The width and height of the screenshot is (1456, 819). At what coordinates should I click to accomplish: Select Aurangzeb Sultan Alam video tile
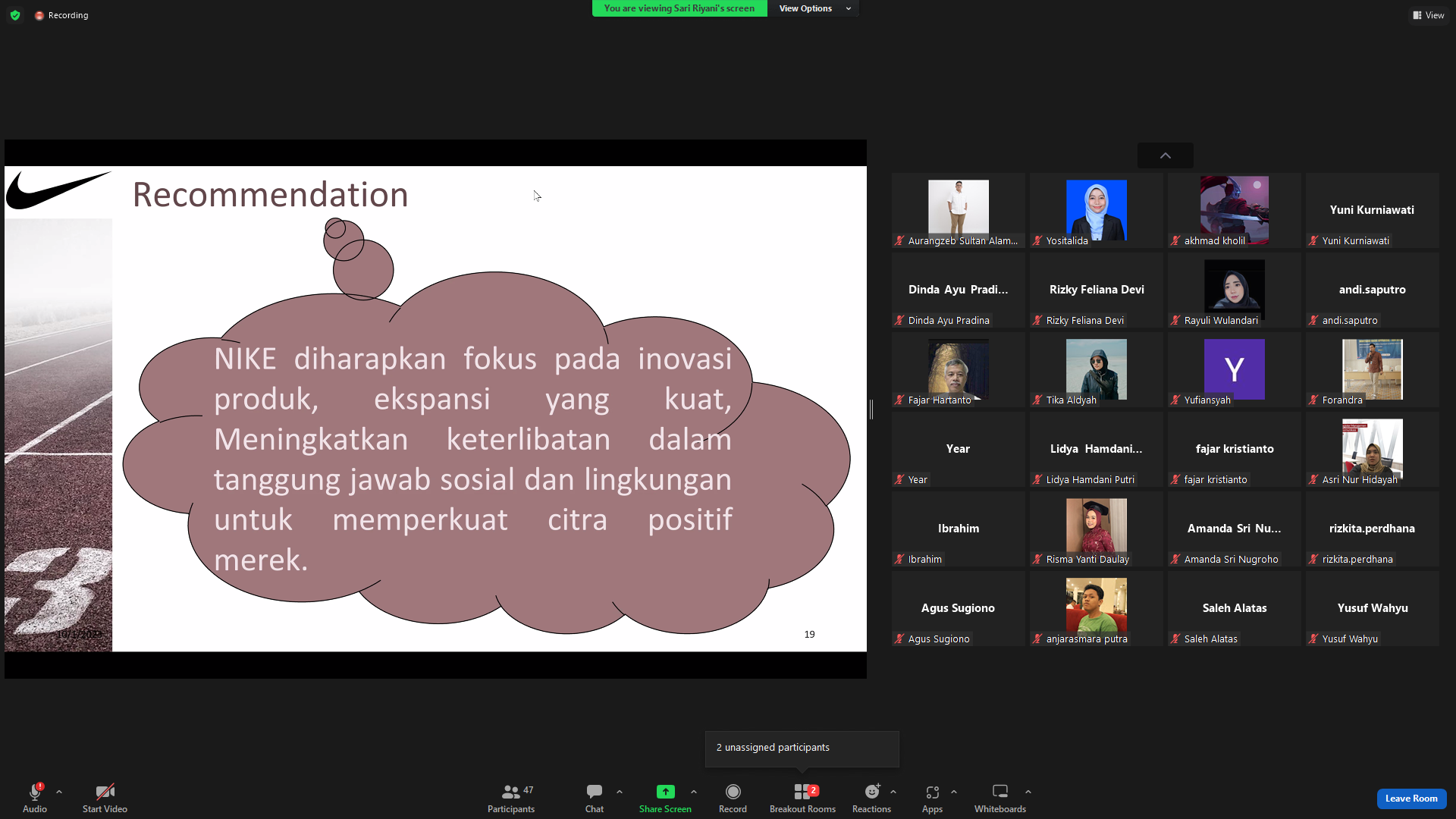958,210
